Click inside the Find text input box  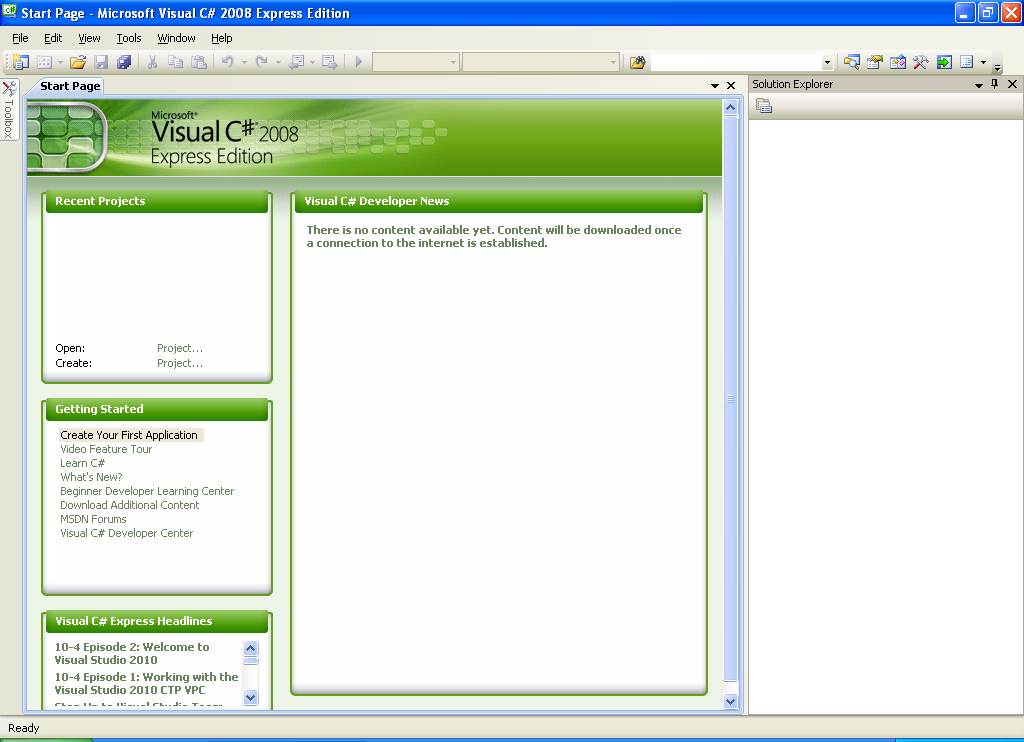tap(736, 62)
